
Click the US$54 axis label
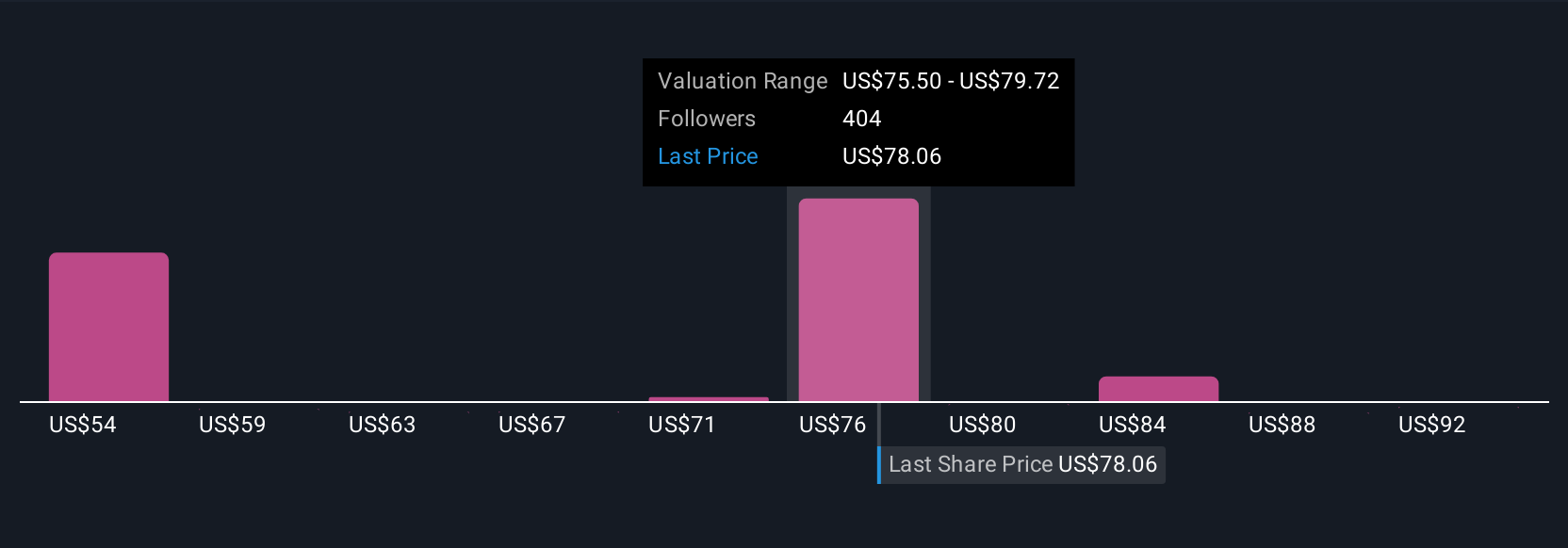(x=83, y=425)
